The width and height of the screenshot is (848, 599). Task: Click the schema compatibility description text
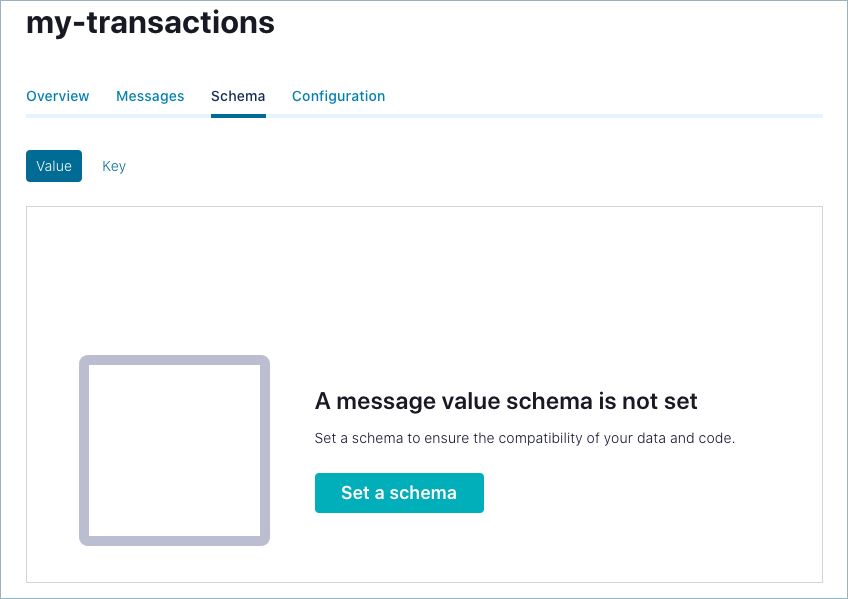click(525, 438)
